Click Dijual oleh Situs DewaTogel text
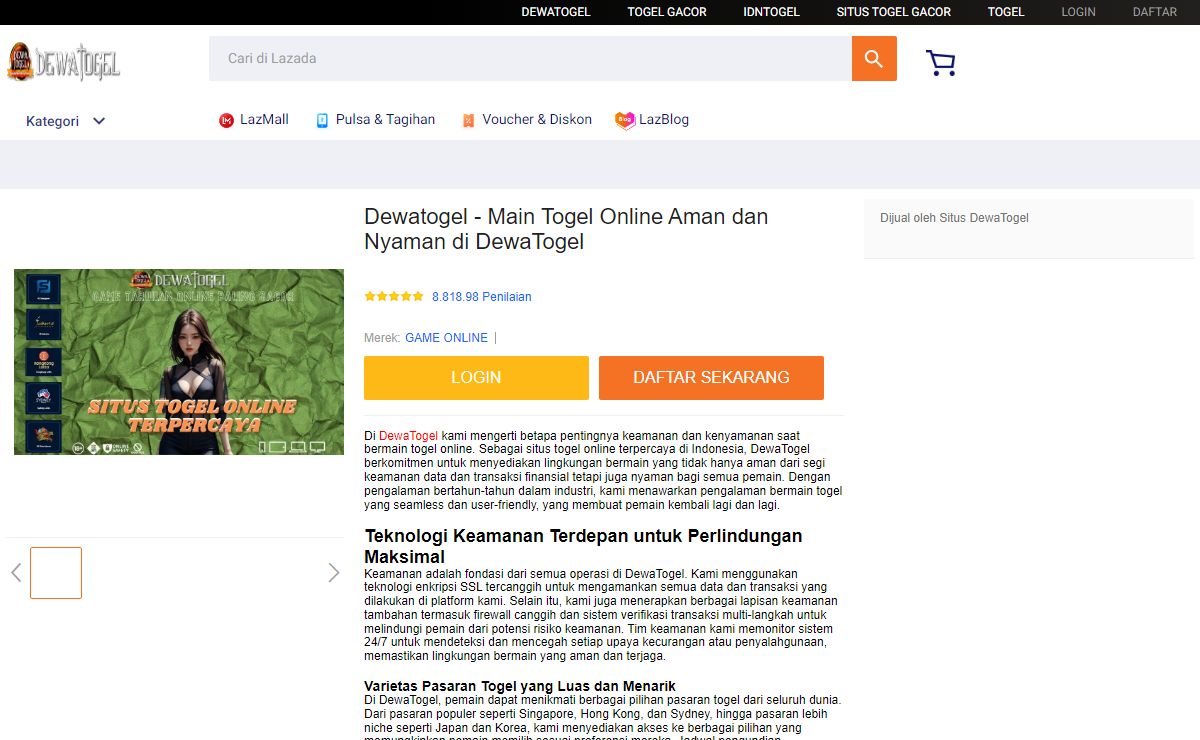Image resolution: width=1200 pixels, height=740 pixels. (954, 218)
